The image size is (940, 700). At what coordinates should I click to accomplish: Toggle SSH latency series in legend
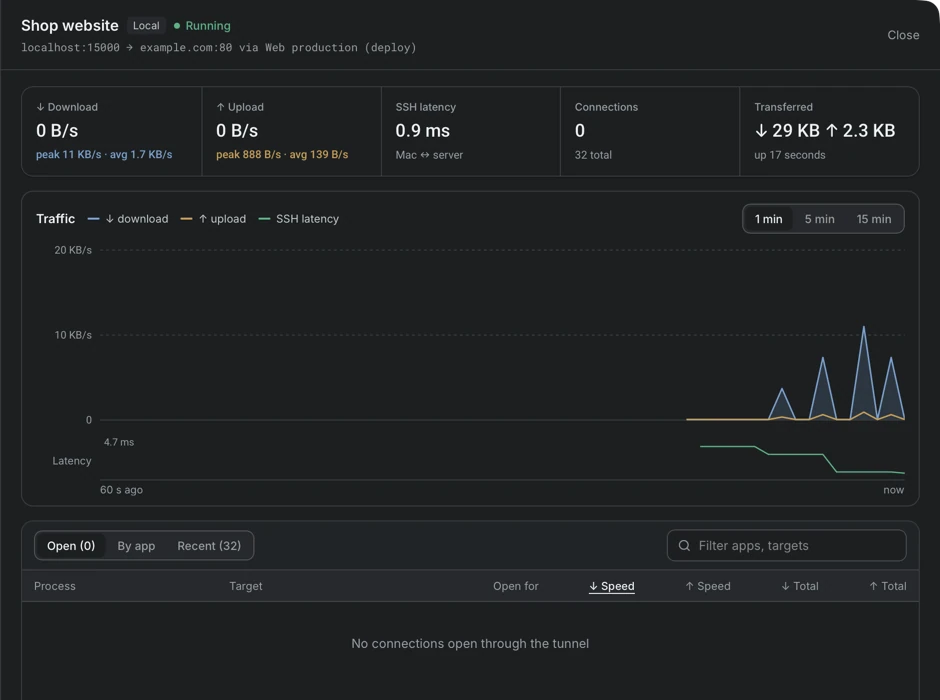tap(299, 219)
